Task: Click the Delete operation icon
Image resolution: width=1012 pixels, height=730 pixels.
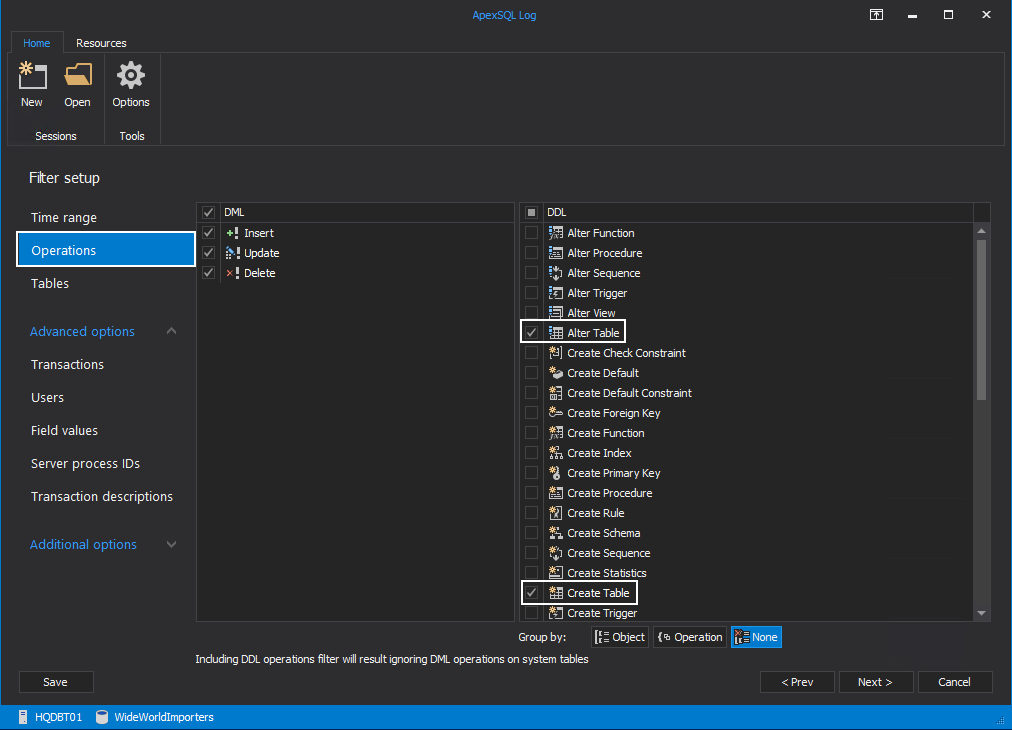Action: pyautogui.click(x=233, y=273)
